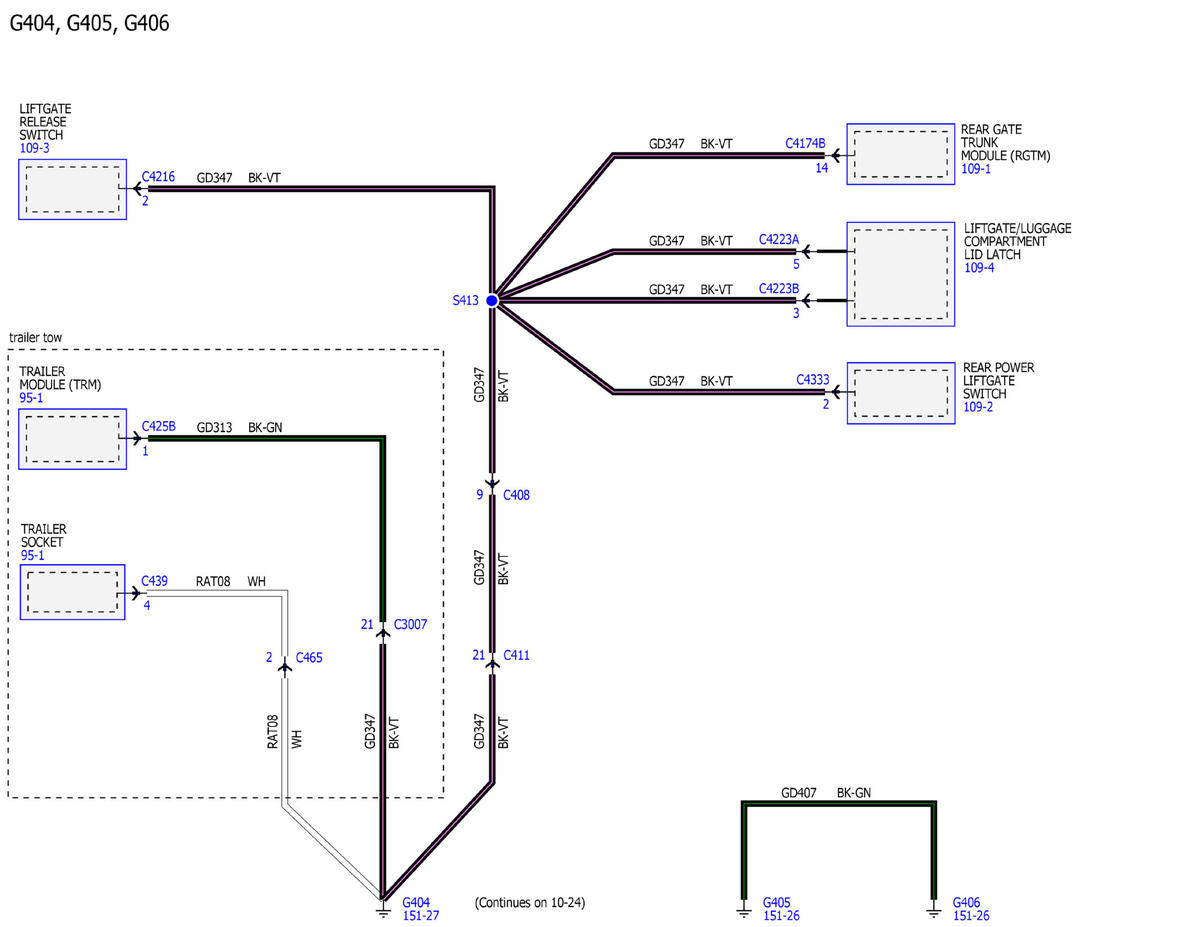The width and height of the screenshot is (1200, 927).
Task: Click the G406 ground symbol
Action: click(x=933, y=908)
